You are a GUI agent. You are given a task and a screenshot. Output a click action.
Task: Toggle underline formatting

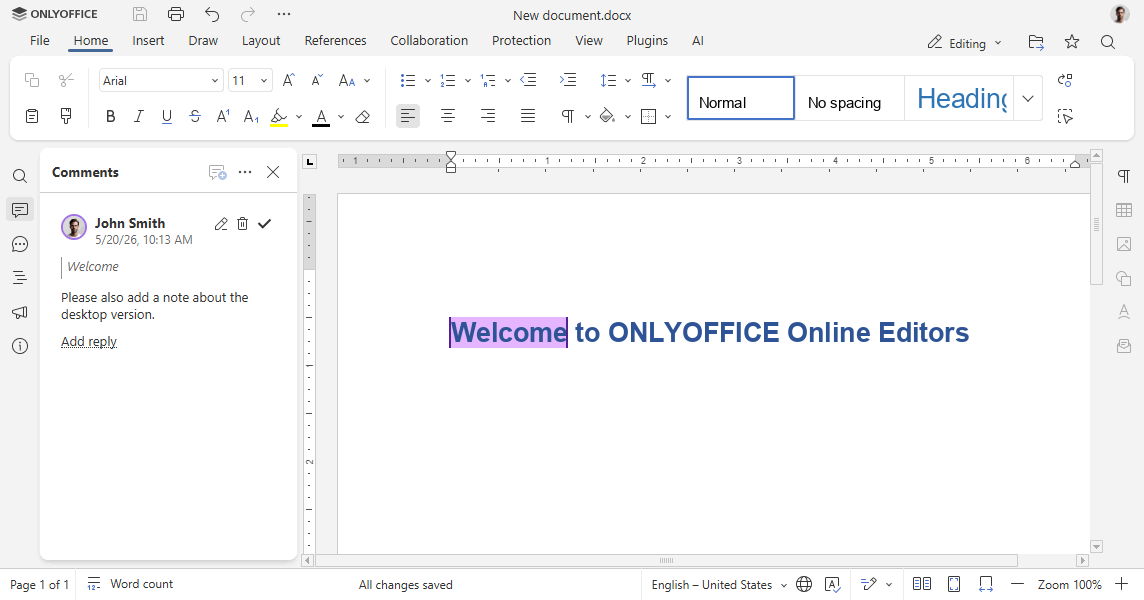[167, 116]
